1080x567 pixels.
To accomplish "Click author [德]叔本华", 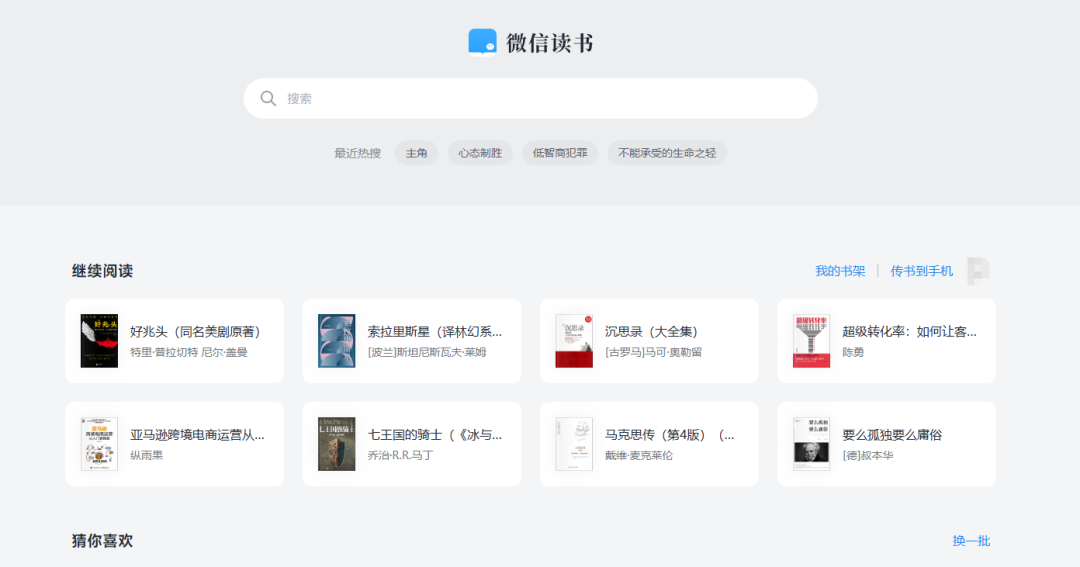I will click(868, 455).
